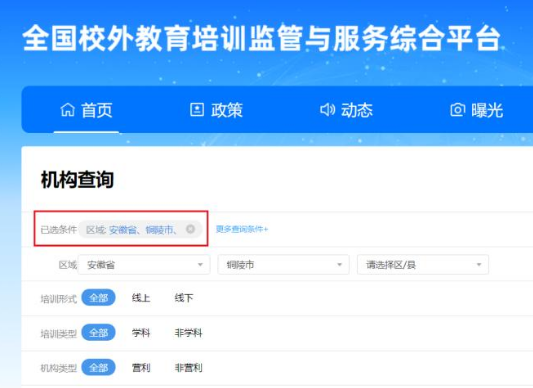Select 全部 for 培训类型

click(99, 333)
